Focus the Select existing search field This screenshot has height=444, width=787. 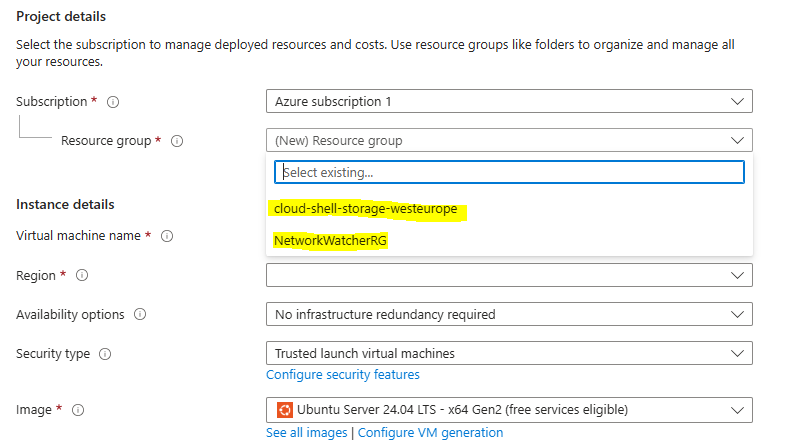pos(509,172)
